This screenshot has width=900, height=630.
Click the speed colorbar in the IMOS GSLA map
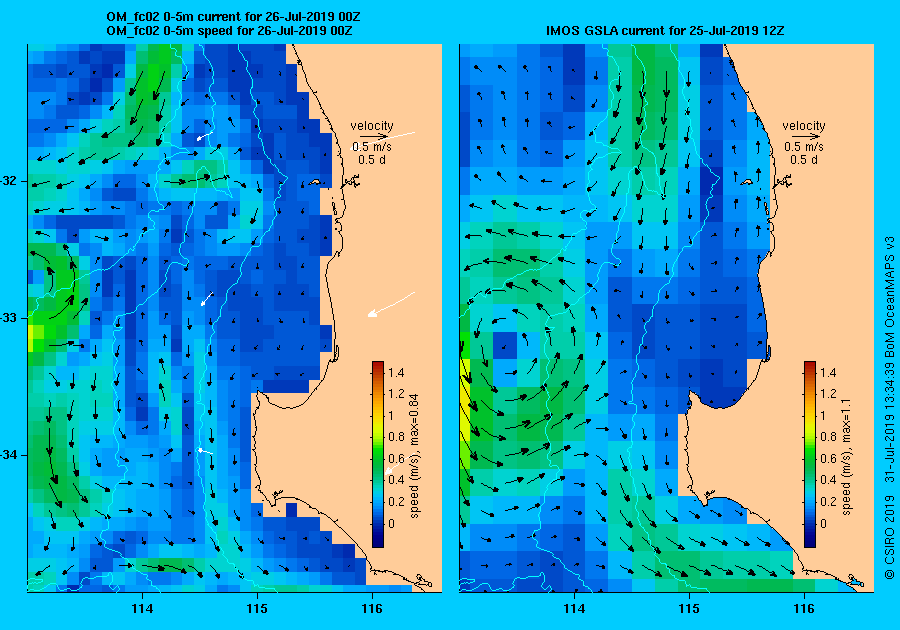809,454
